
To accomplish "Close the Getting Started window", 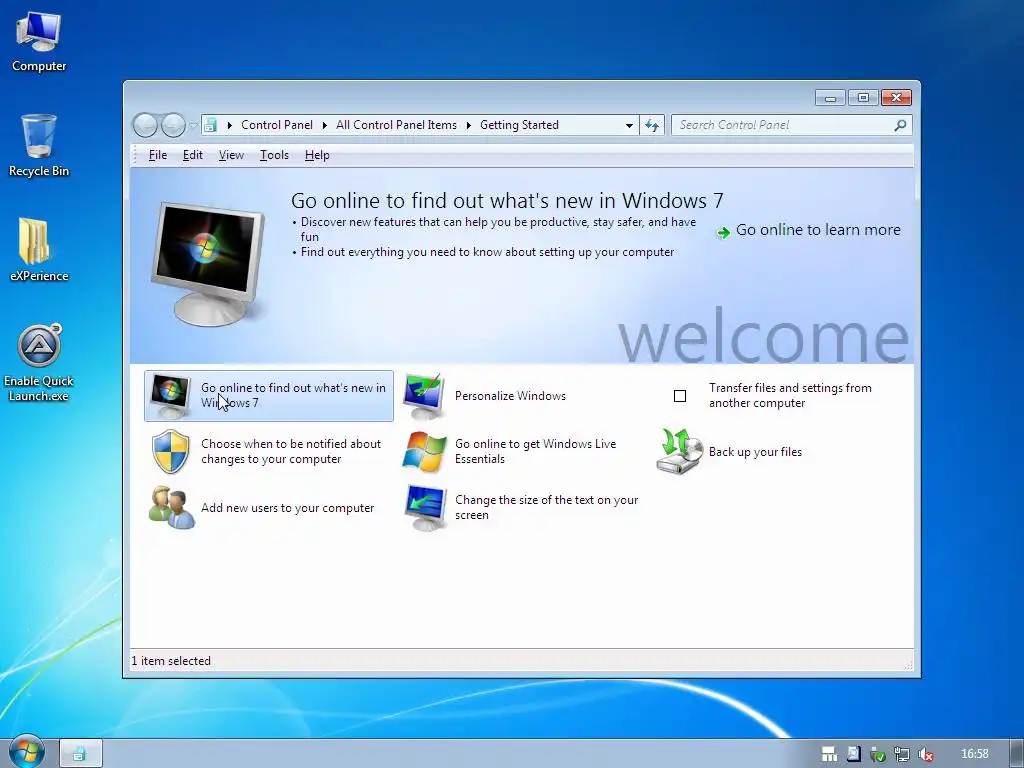I will 896,98.
